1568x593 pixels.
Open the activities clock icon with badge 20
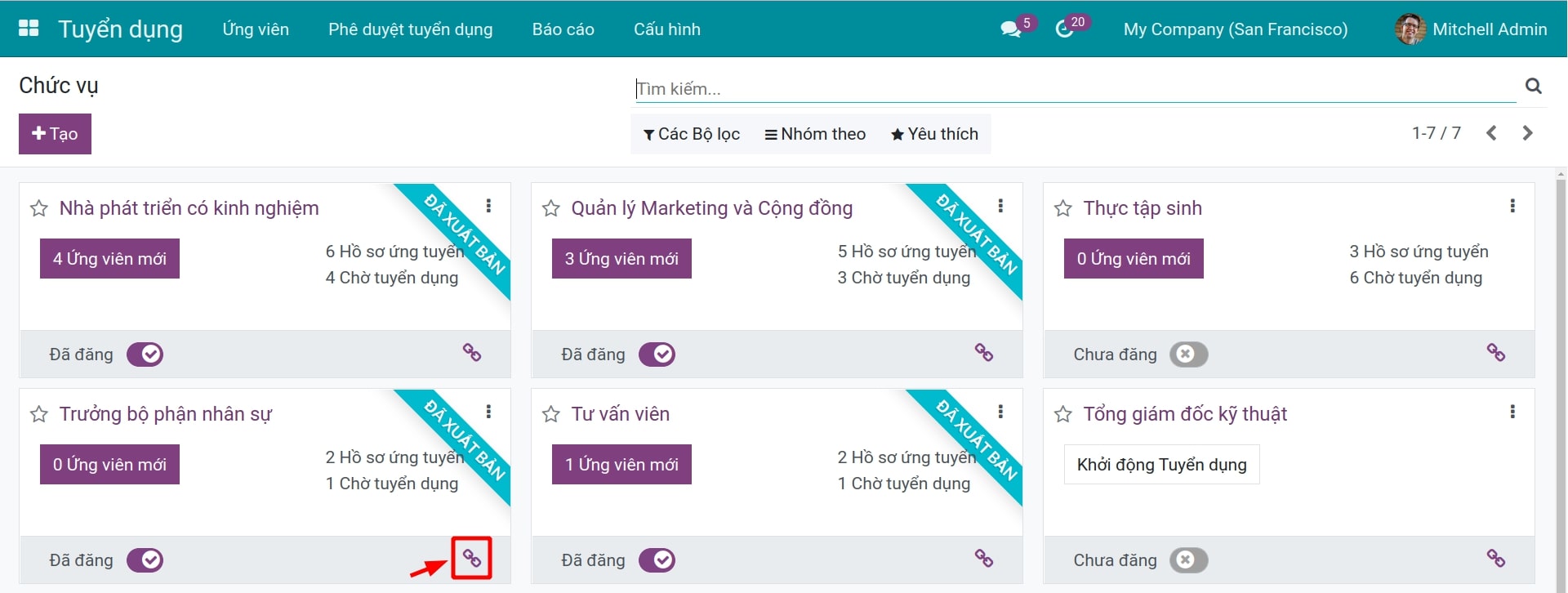[1064, 29]
